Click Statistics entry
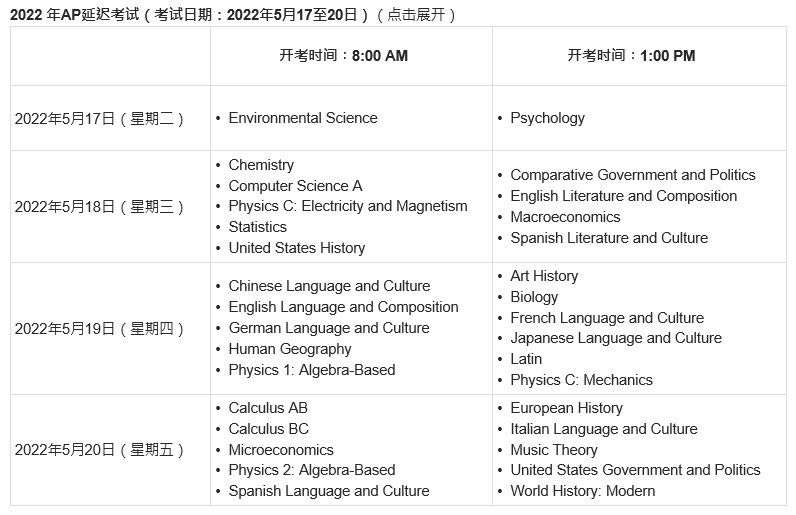This screenshot has height=515, width=796. [x=257, y=227]
